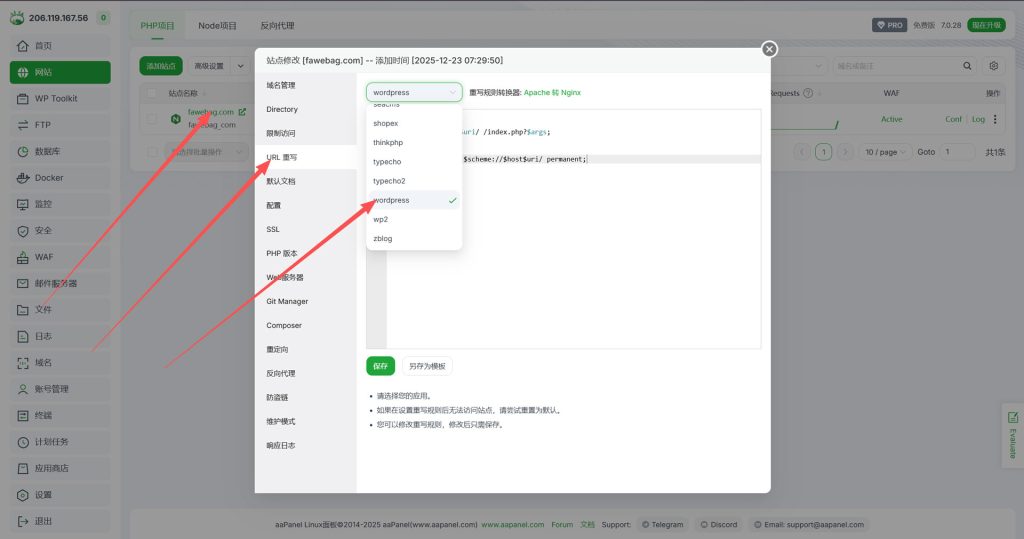This screenshot has height=539, width=1024.
Task: Open WP Toolkit from the sidebar
Action: click(x=23, y=98)
